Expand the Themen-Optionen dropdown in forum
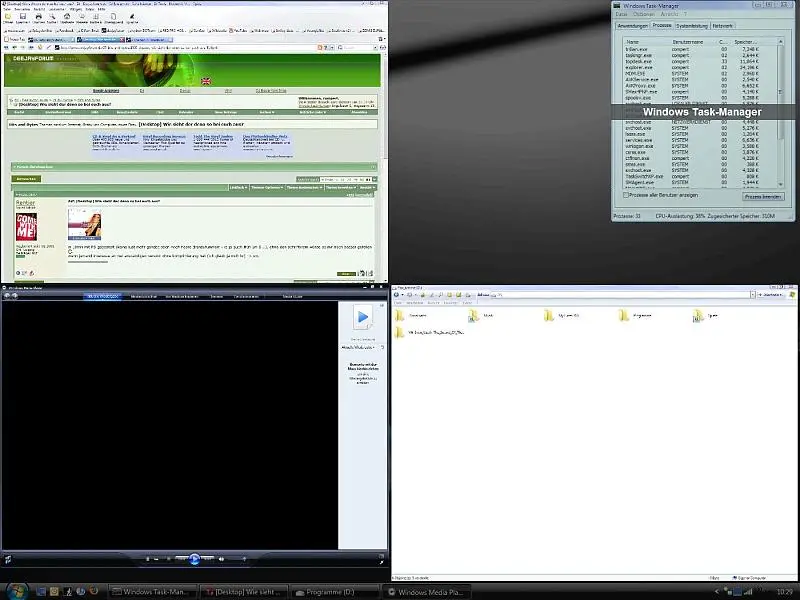800x600 pixels. [x=264, y=187]
